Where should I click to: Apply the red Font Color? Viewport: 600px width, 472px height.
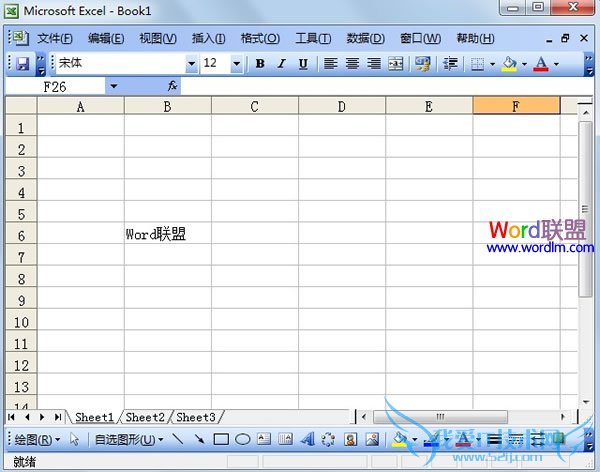point(541,64)
